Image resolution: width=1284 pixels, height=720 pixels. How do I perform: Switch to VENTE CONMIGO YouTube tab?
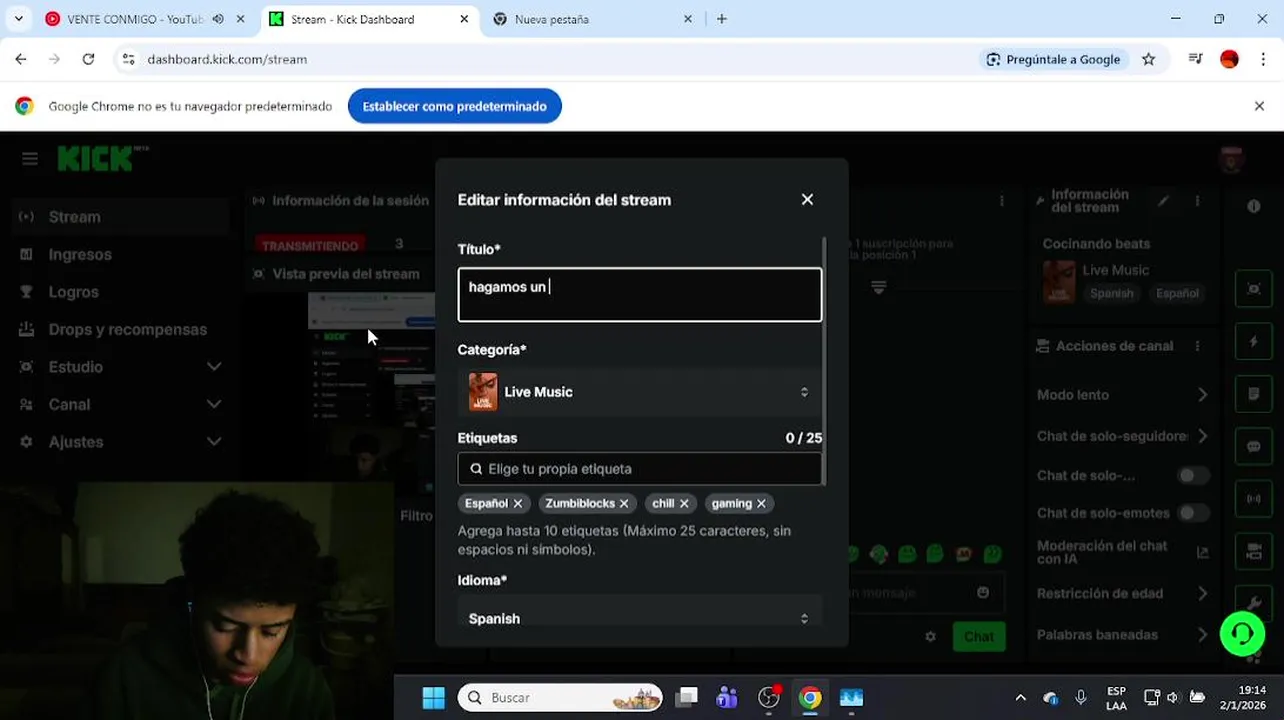(x=135, y=19)
